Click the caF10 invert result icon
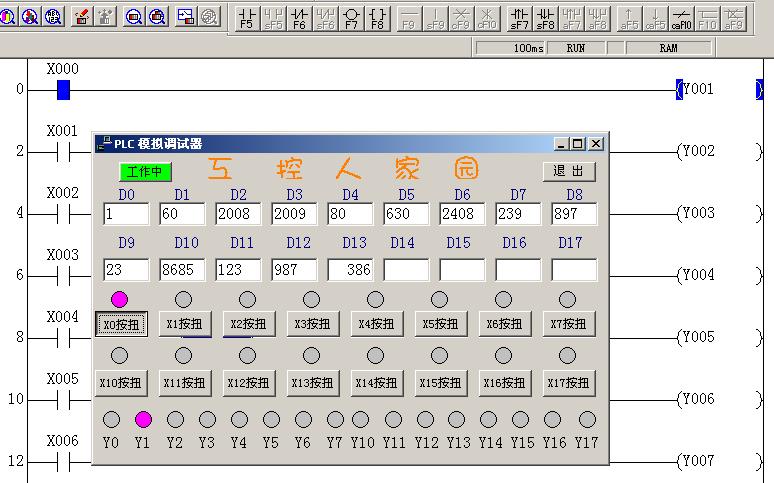The image size is (774, 483). [681, 17]
